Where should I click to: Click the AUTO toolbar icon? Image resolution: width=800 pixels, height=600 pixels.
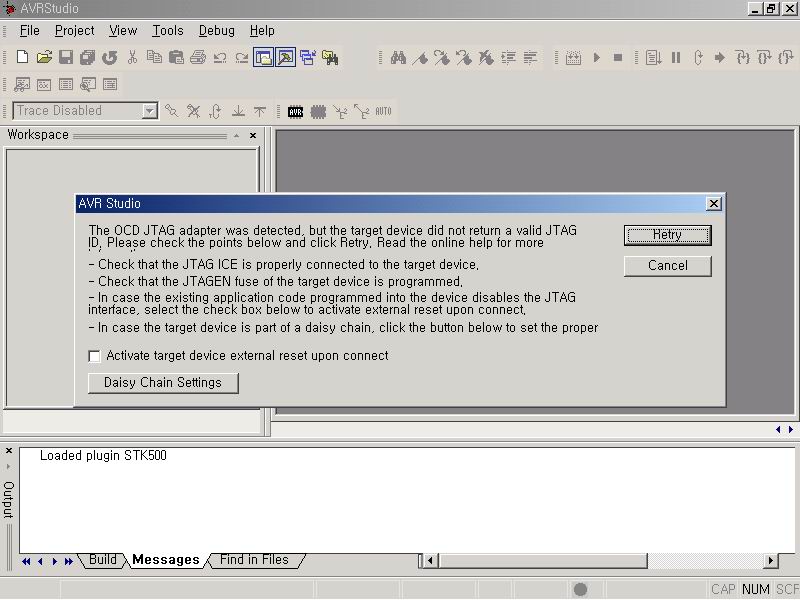383,111
